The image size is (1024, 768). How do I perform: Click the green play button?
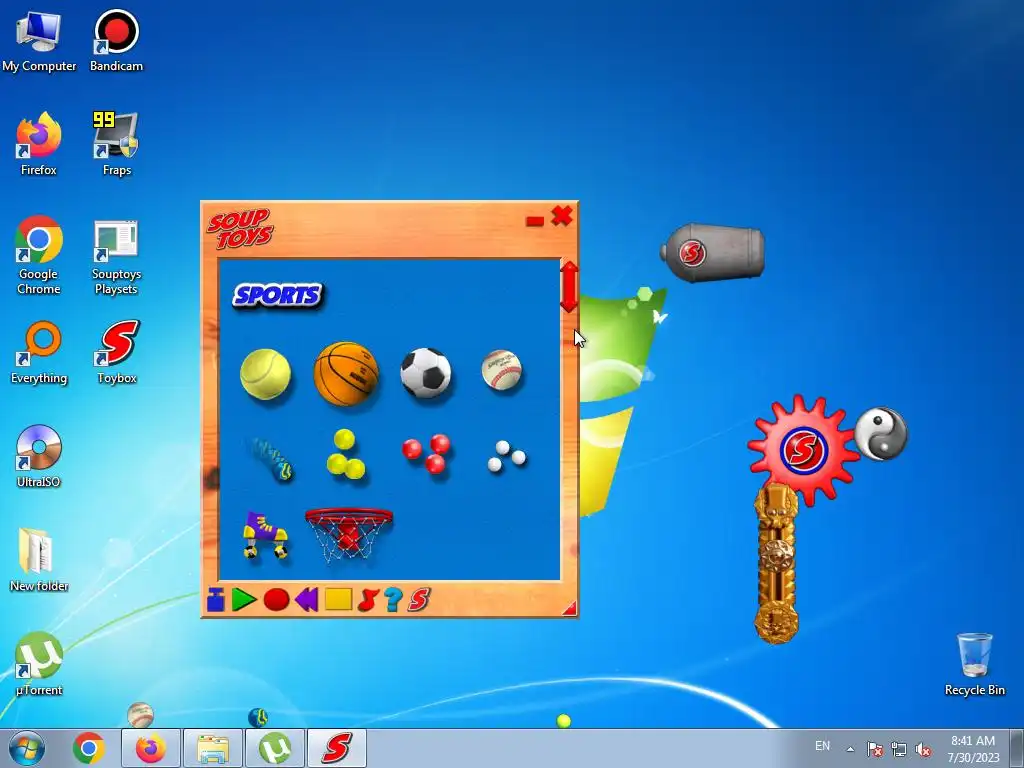point(244,600)
